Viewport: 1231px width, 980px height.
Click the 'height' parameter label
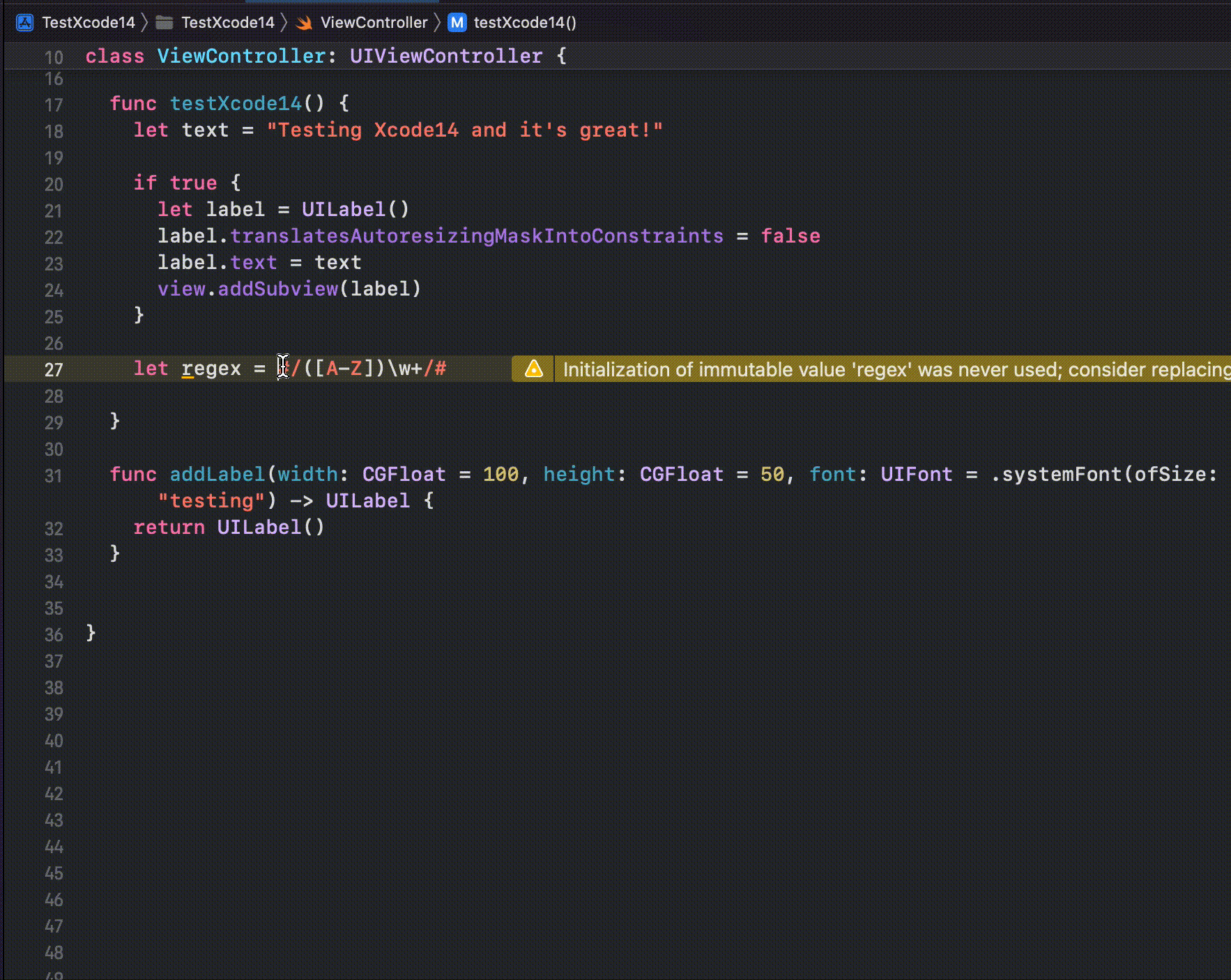pyautogui.click(x=579, y=474)
